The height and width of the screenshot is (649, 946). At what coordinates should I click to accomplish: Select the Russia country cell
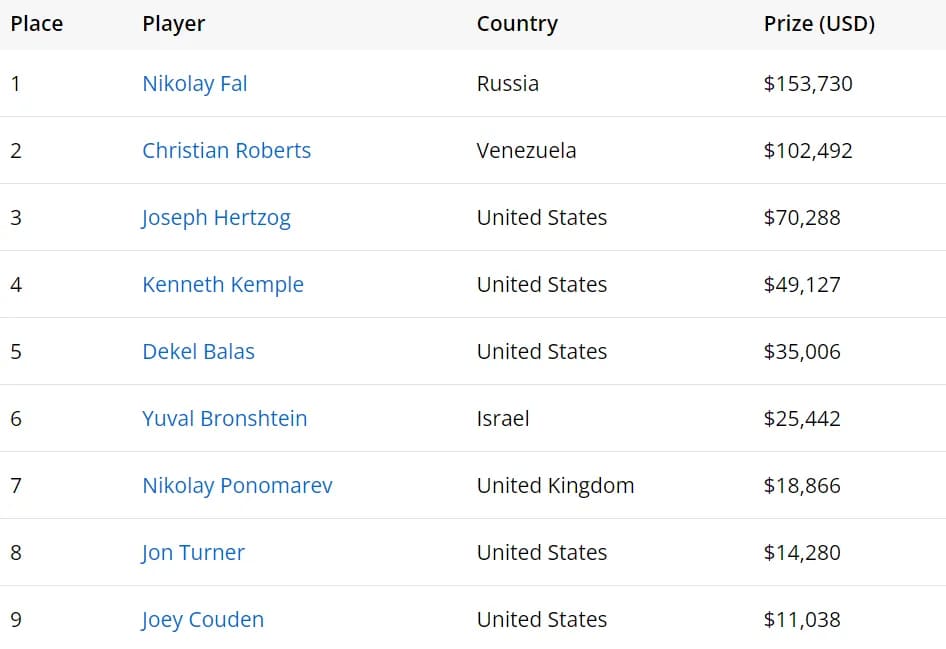pyautogui.click(x=507, y=83)
